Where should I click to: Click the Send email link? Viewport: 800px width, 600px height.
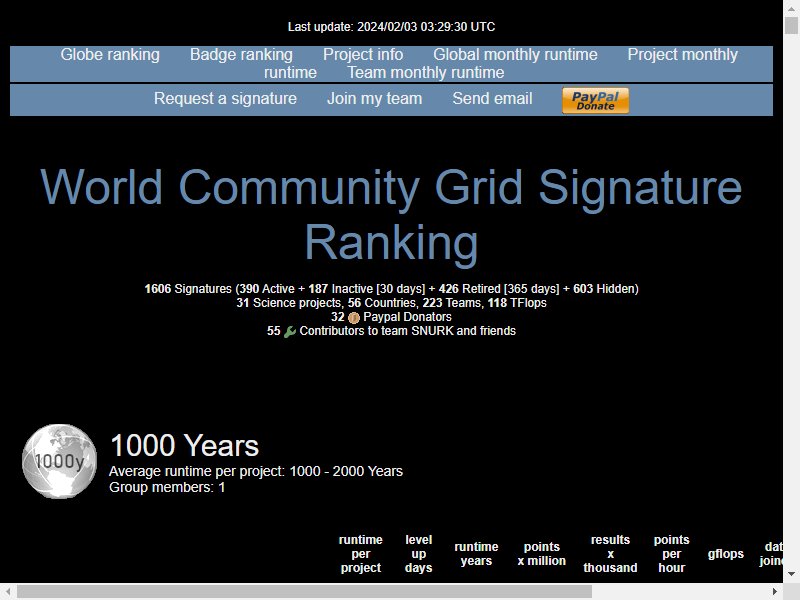[492, 98]
